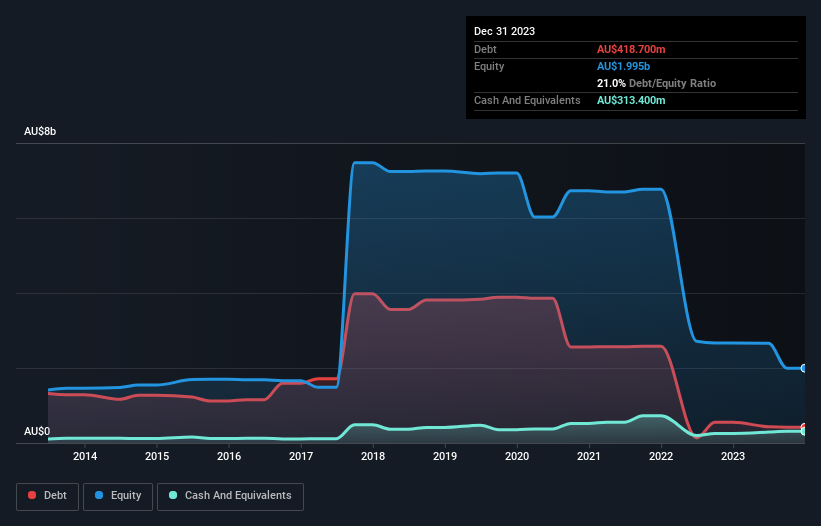Click the AU$1.995b equity value
The image size is (821, 526).
point(623,66)
